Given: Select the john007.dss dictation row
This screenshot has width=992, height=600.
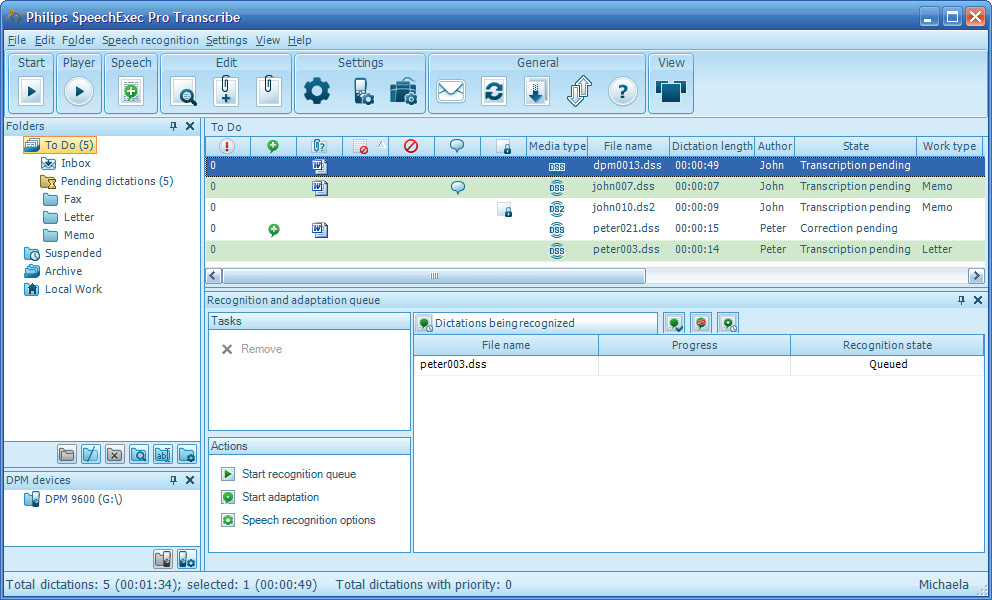Looking at the screenshot, I should (595, 187).
